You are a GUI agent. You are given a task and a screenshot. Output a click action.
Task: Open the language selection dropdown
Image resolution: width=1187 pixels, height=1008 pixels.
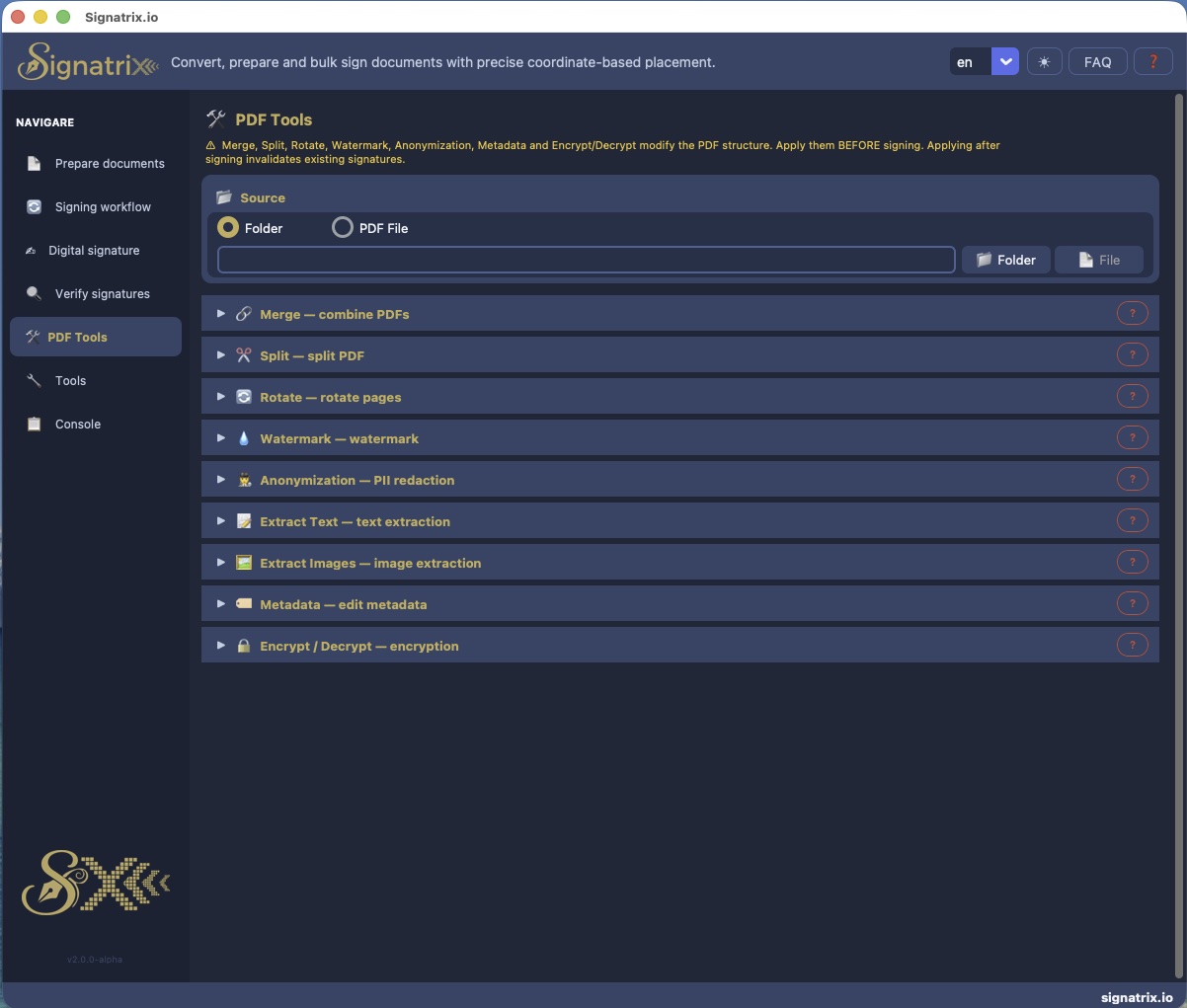[x=1004, y=60]
